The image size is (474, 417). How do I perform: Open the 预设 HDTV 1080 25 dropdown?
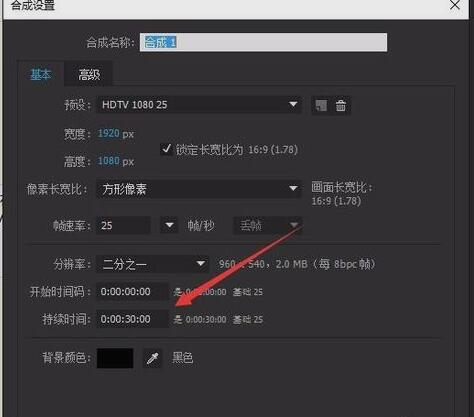(199, 105)
